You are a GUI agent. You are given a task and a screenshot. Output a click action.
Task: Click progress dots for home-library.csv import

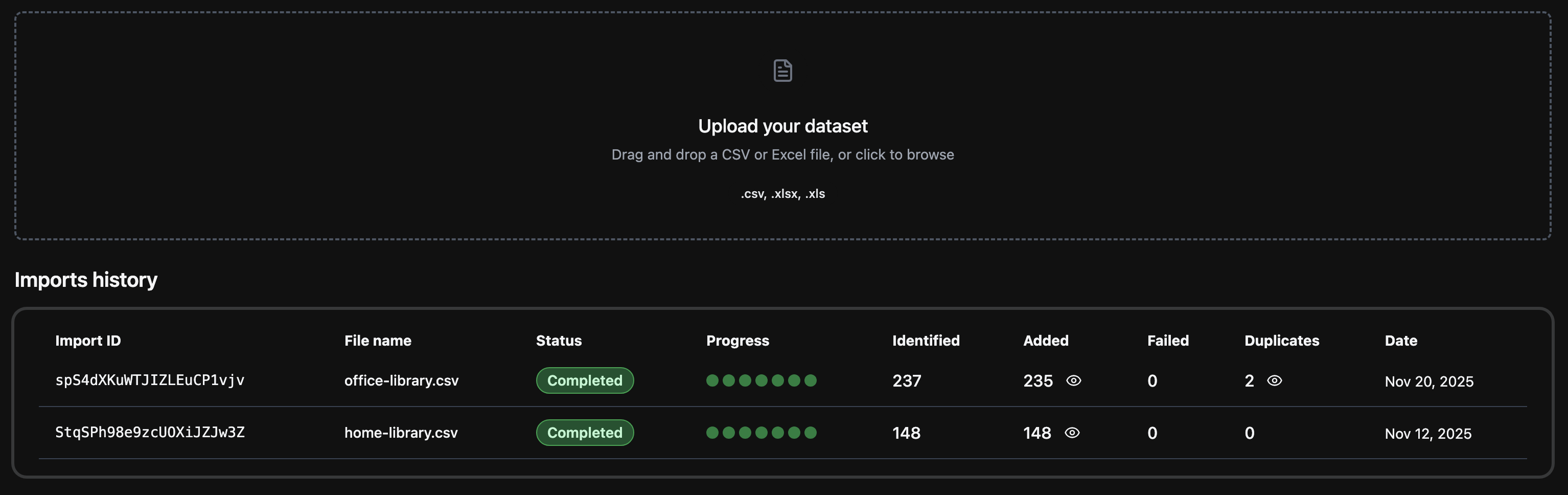pos(761,432)
